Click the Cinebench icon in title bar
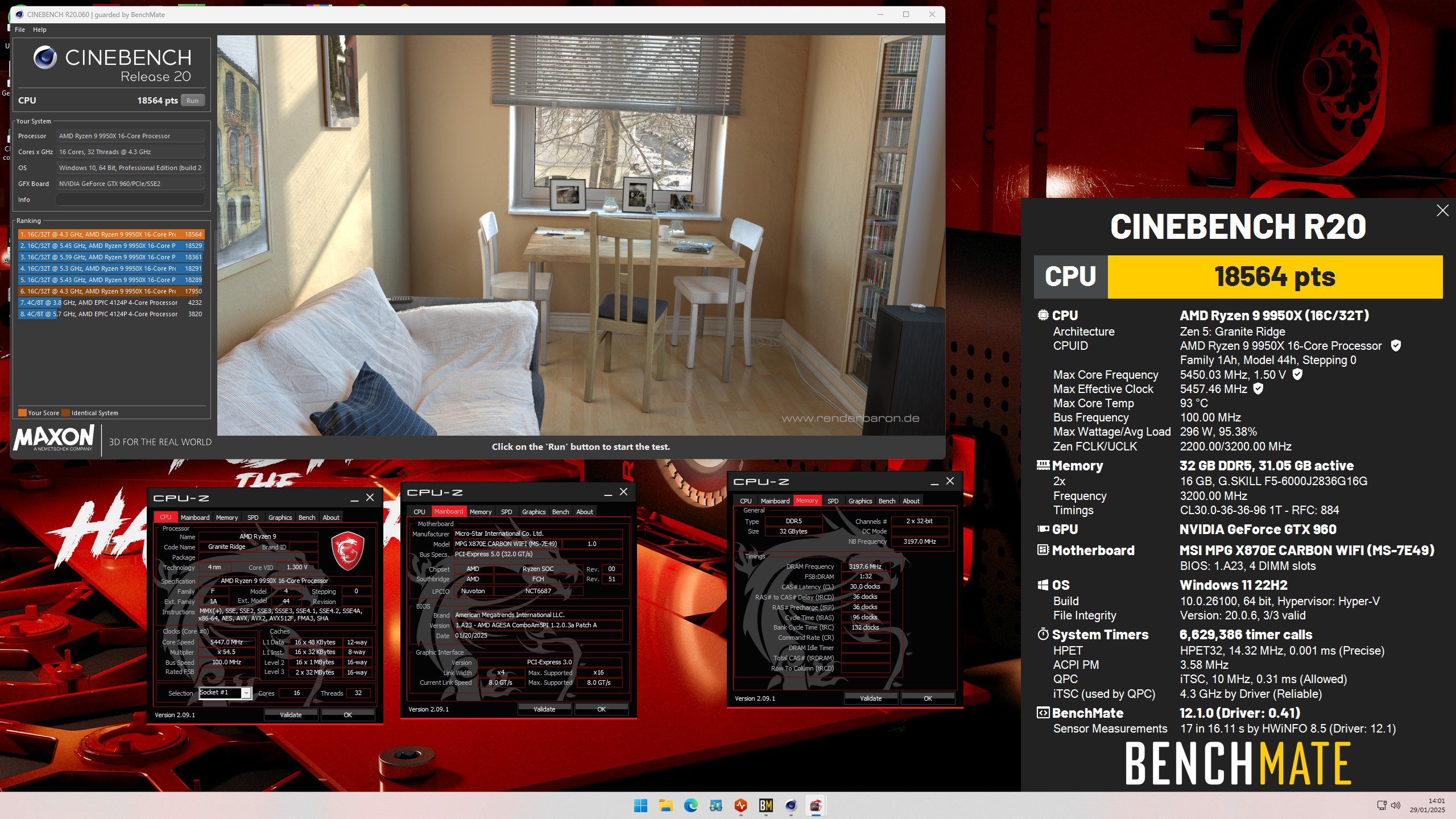The height and width of the screenshot is (819, 1456). (19, 15)
